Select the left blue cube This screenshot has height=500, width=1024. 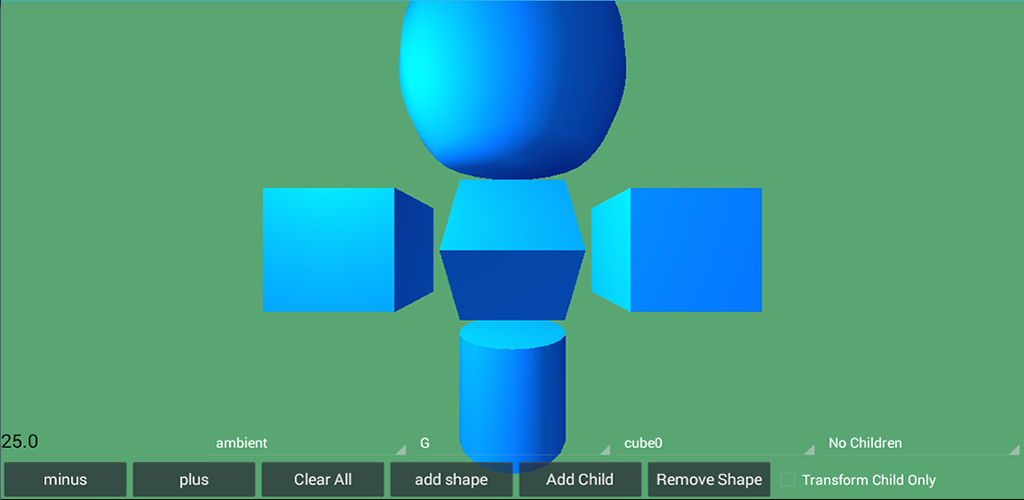pyautogui.click(x=348, y=250)
